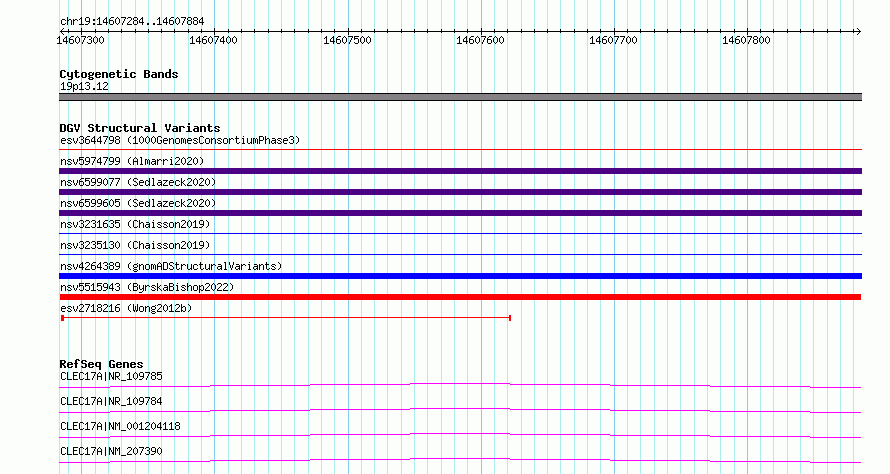The width and height of the screenshot is (890, 474).
Task: Click the magenta CLEC17A|NM_001204118 gene line
Action: tap(460, 435)
